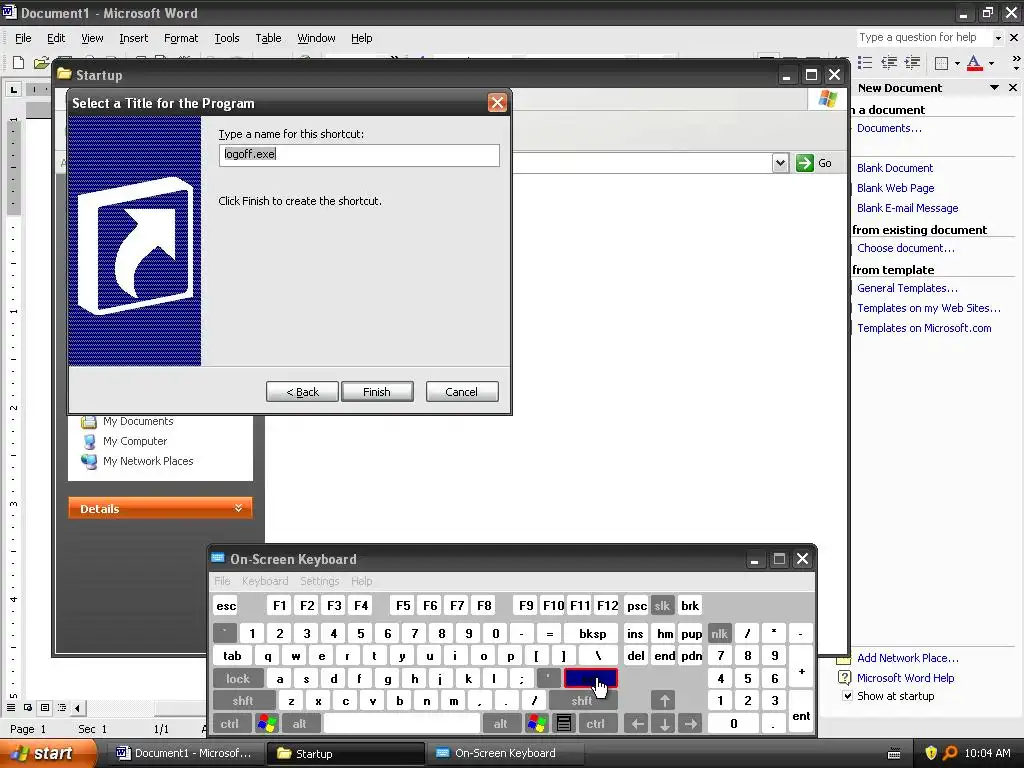Click the Increase Indent icon
This screenshot has width=1024, height=768.
click(x=912, y=63)
